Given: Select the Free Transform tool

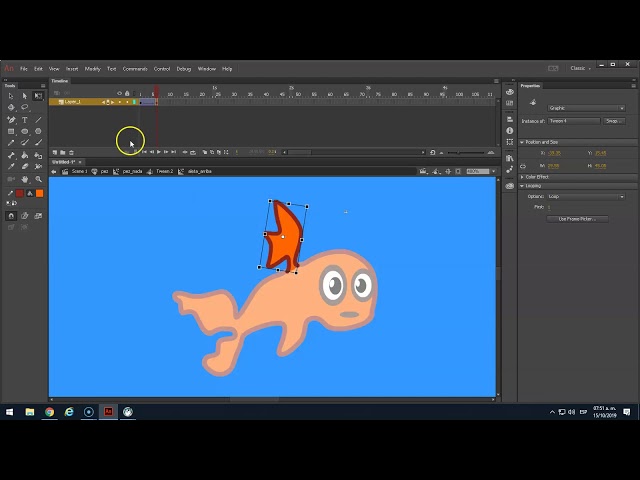Looking at the screenshot, I should point(38,96).
